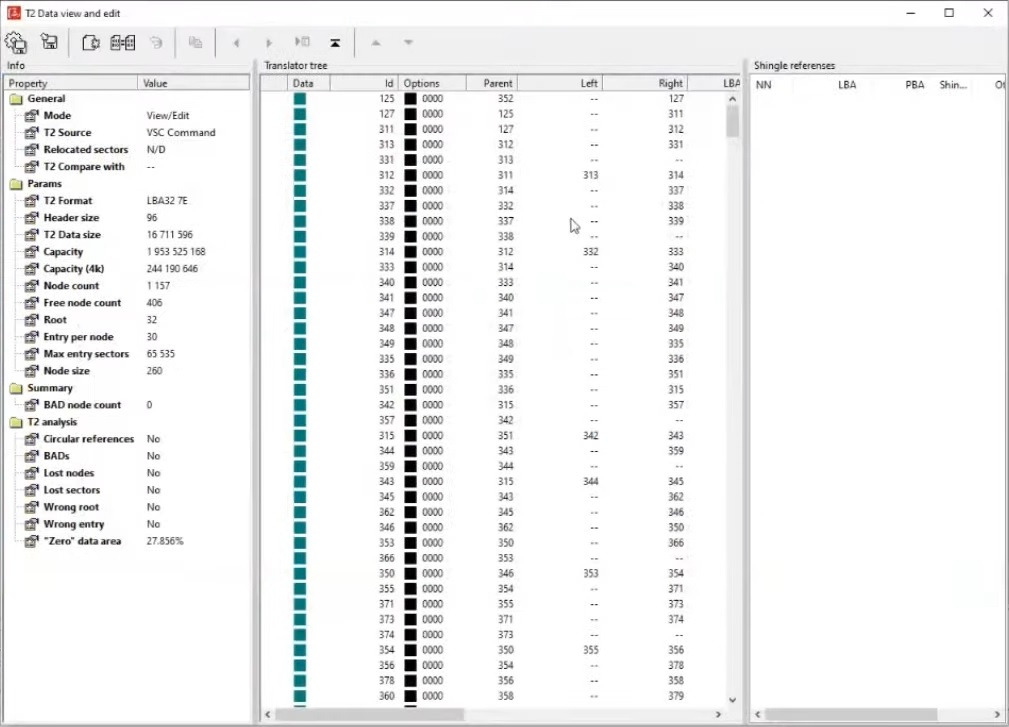This screenshot has height=727, width=1009.
Task: Click the icon beside the Capacity property
Action: pos(32,252)
